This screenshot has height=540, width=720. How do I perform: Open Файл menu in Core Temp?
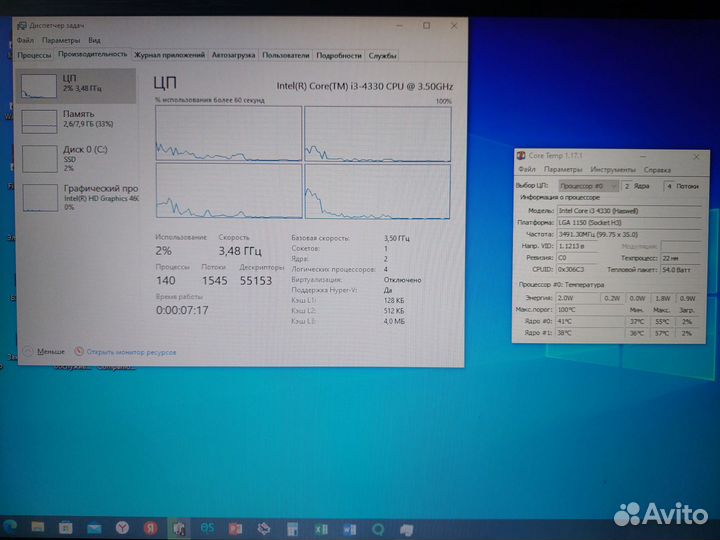[527, 169]
